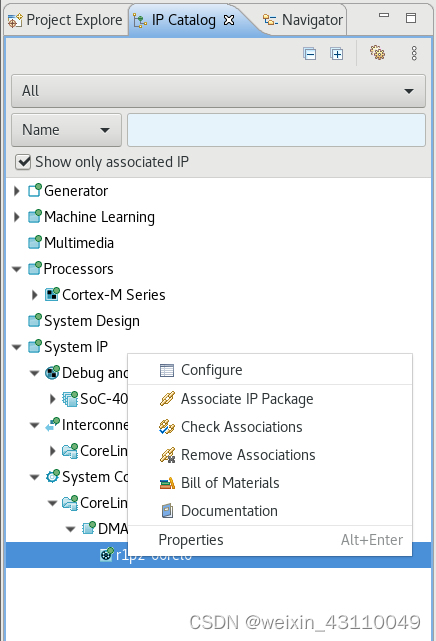Expand the Generator tree node
The width and height of the screenshot is (436, 641).
coord(16,191)
